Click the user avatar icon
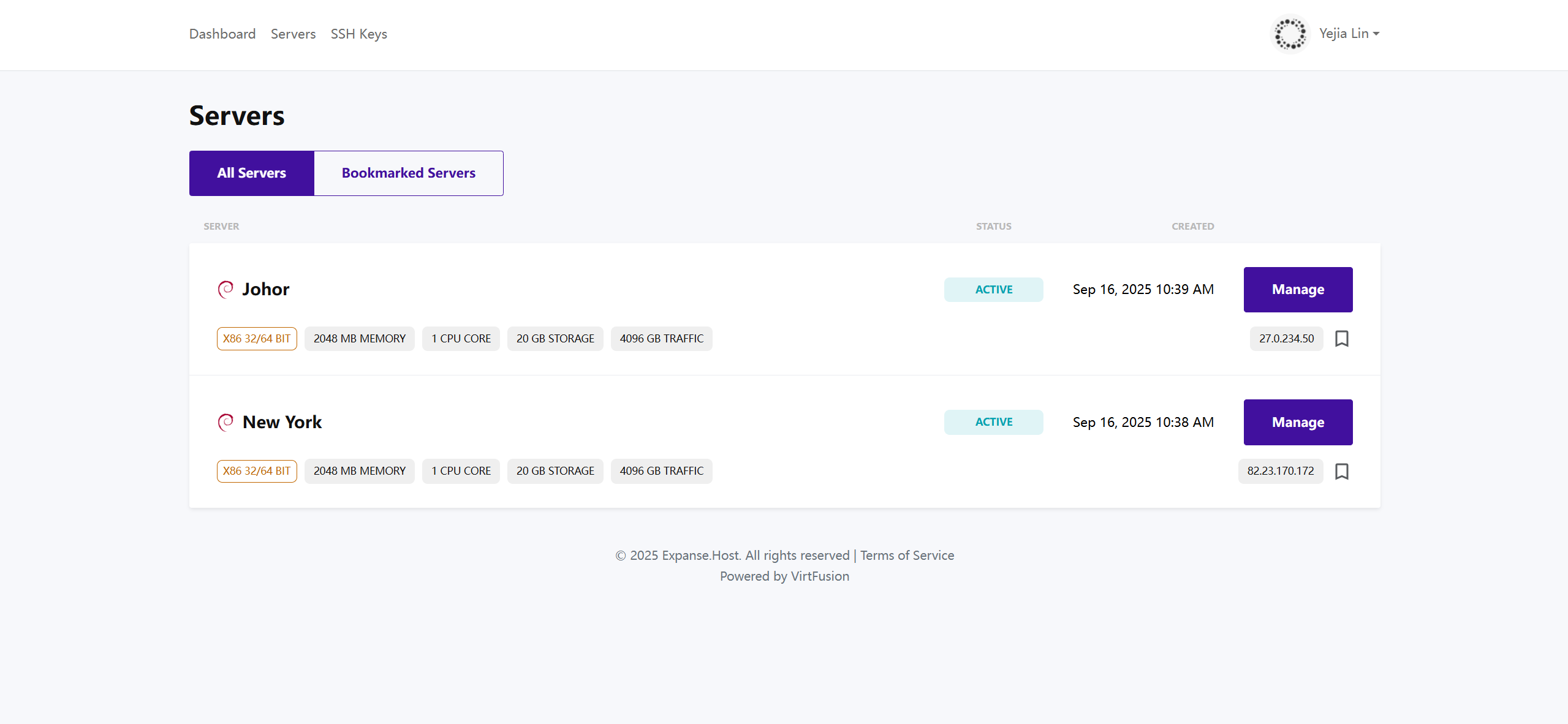Screen dimensions: 1568x724 [x=1290, y=34]
